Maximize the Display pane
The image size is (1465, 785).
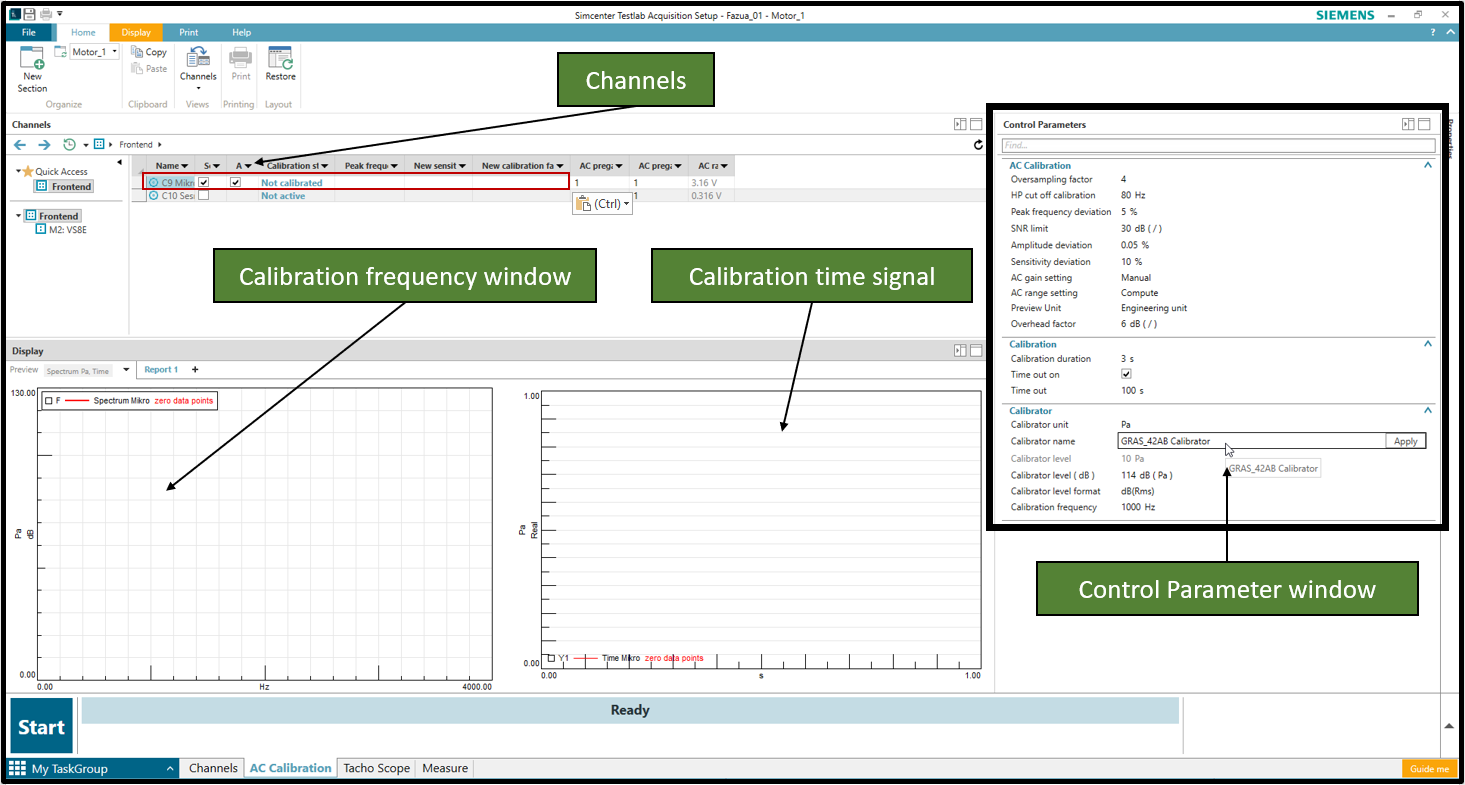tap(975, 350)
